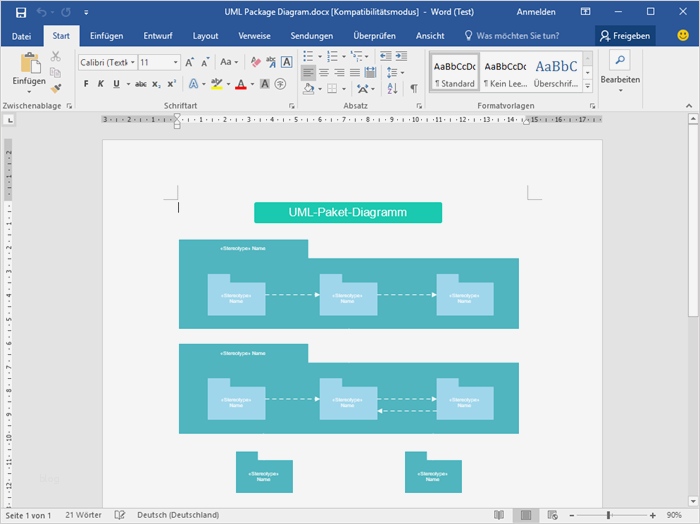Toggle superscript x² formatting

(x=172, y=84)
